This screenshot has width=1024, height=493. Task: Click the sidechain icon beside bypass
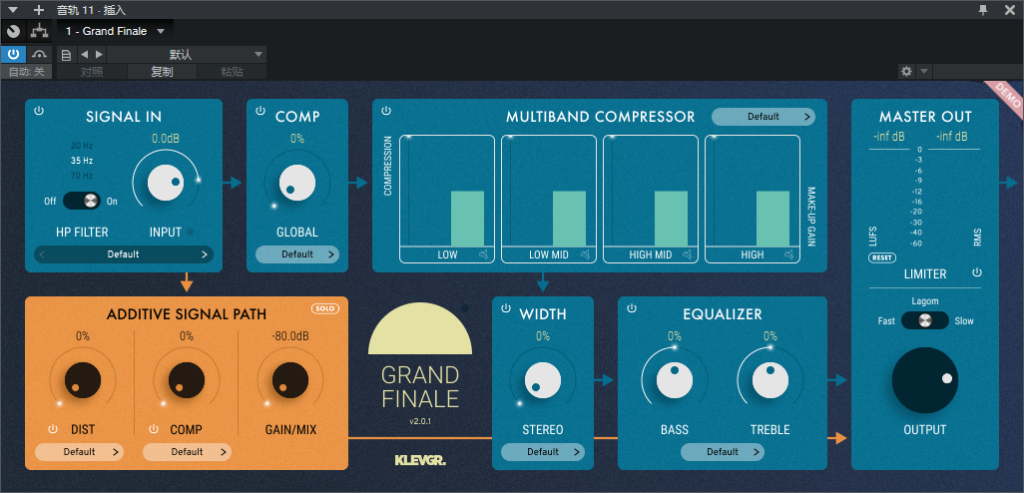click(x=40, y=54)
